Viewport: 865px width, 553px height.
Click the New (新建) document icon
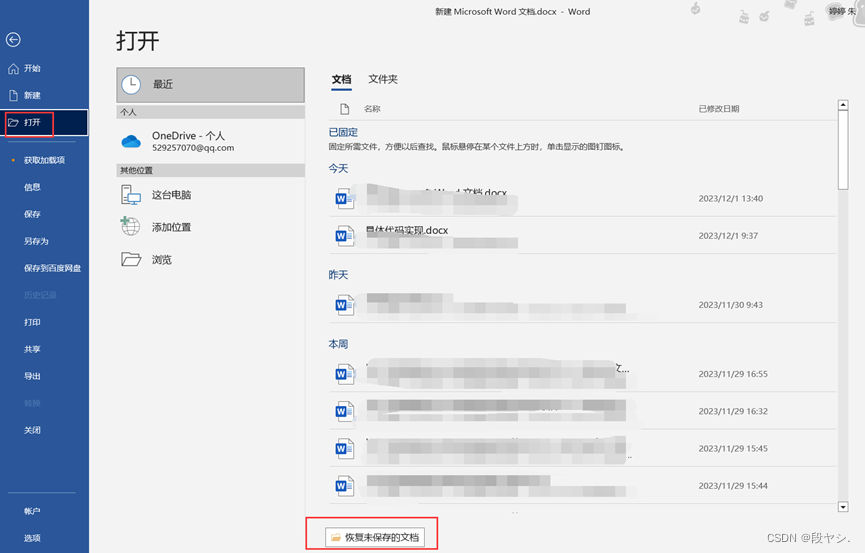(x=13, y=95)
